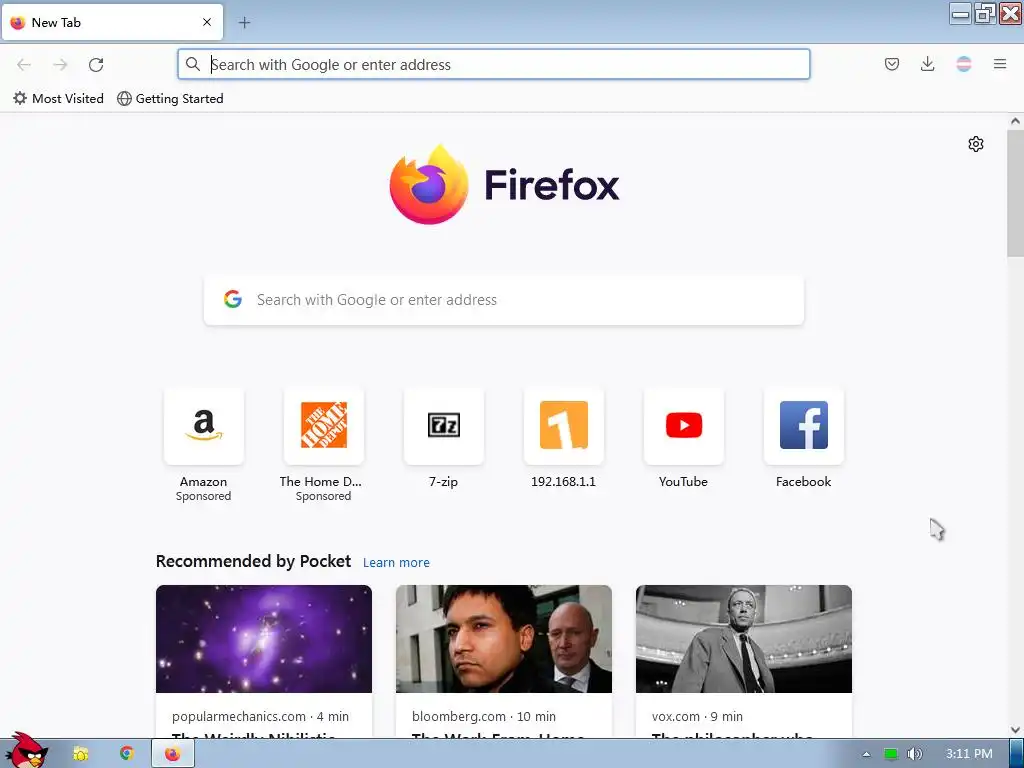Click the forward navigation arrow
Viewport: 1024px width, 768px height.
pyautogui.click(x=60, y=64)
